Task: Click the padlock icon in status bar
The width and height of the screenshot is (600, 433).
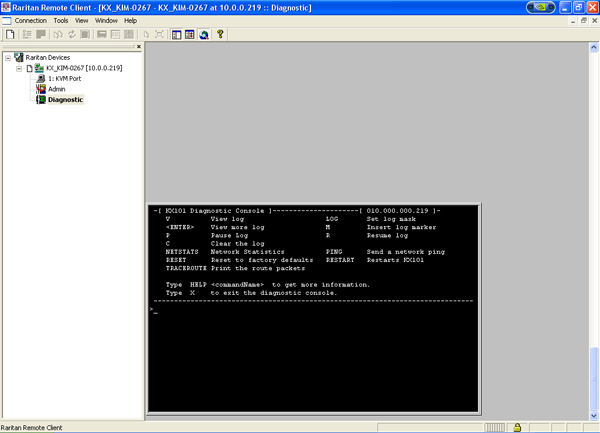Action: click(517, 427)
